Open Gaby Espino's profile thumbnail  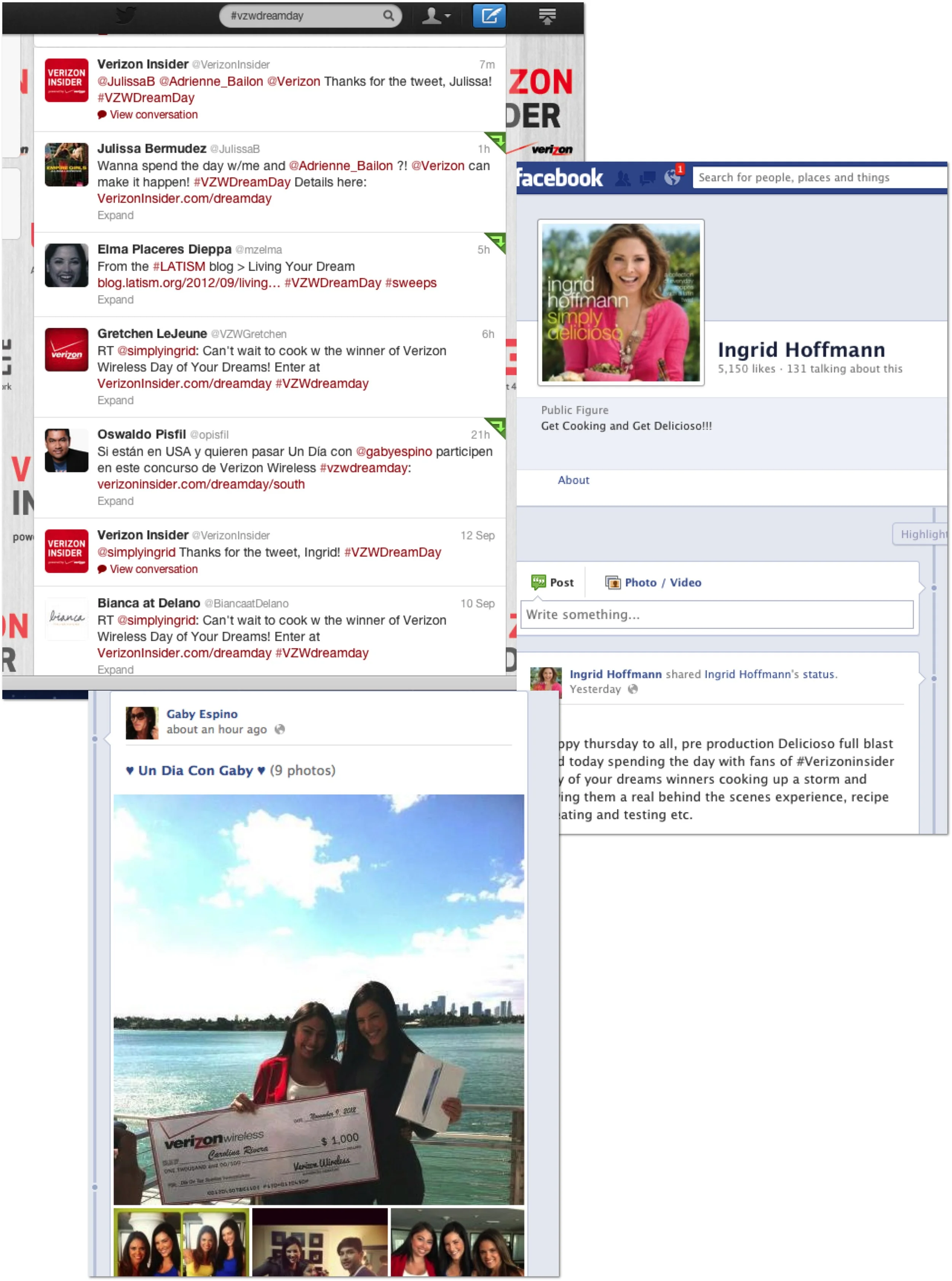click(x=142, y=723)
